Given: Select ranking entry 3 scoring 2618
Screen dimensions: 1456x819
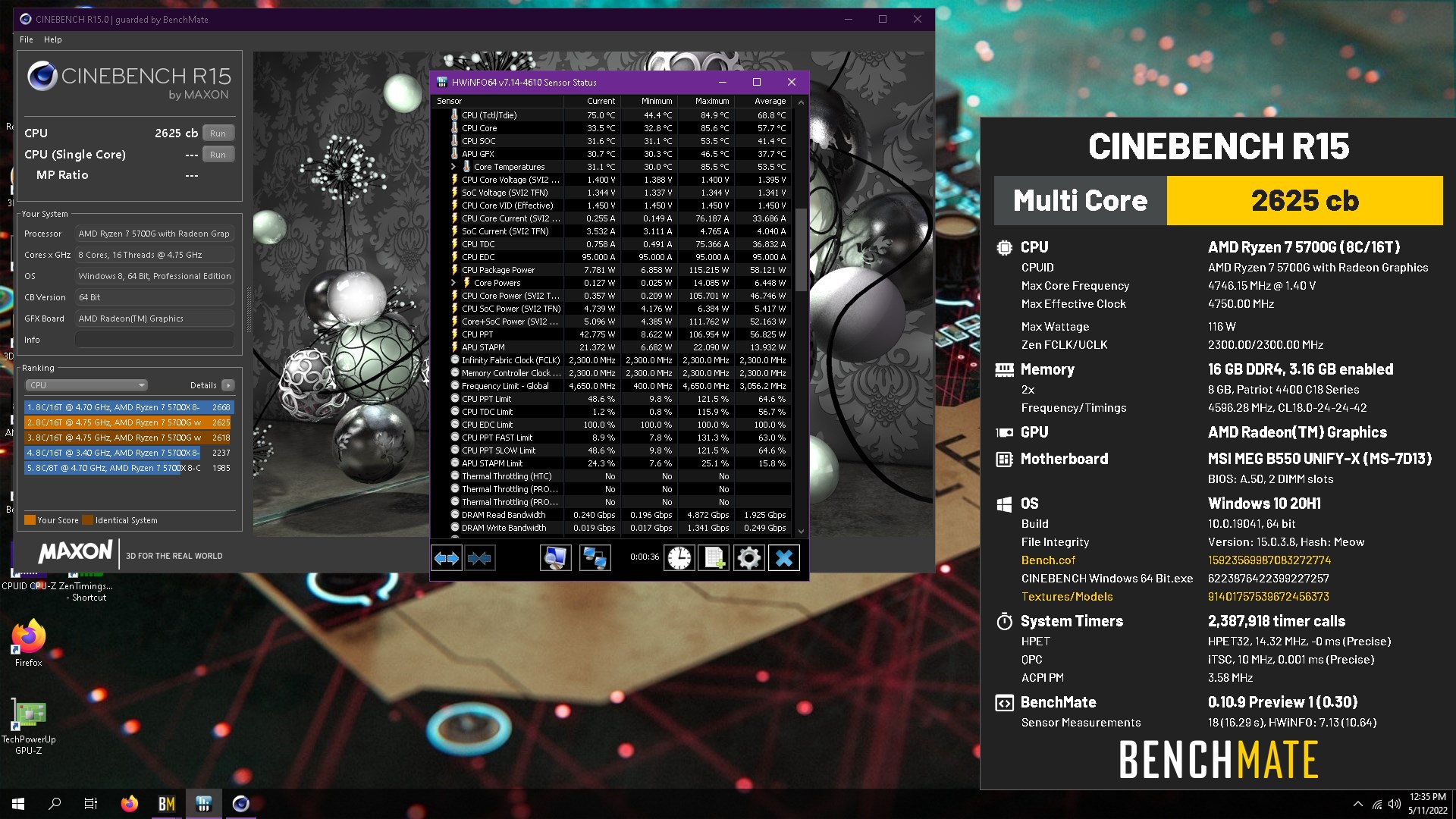Looking at the screenshot, I should coord(129,438).
